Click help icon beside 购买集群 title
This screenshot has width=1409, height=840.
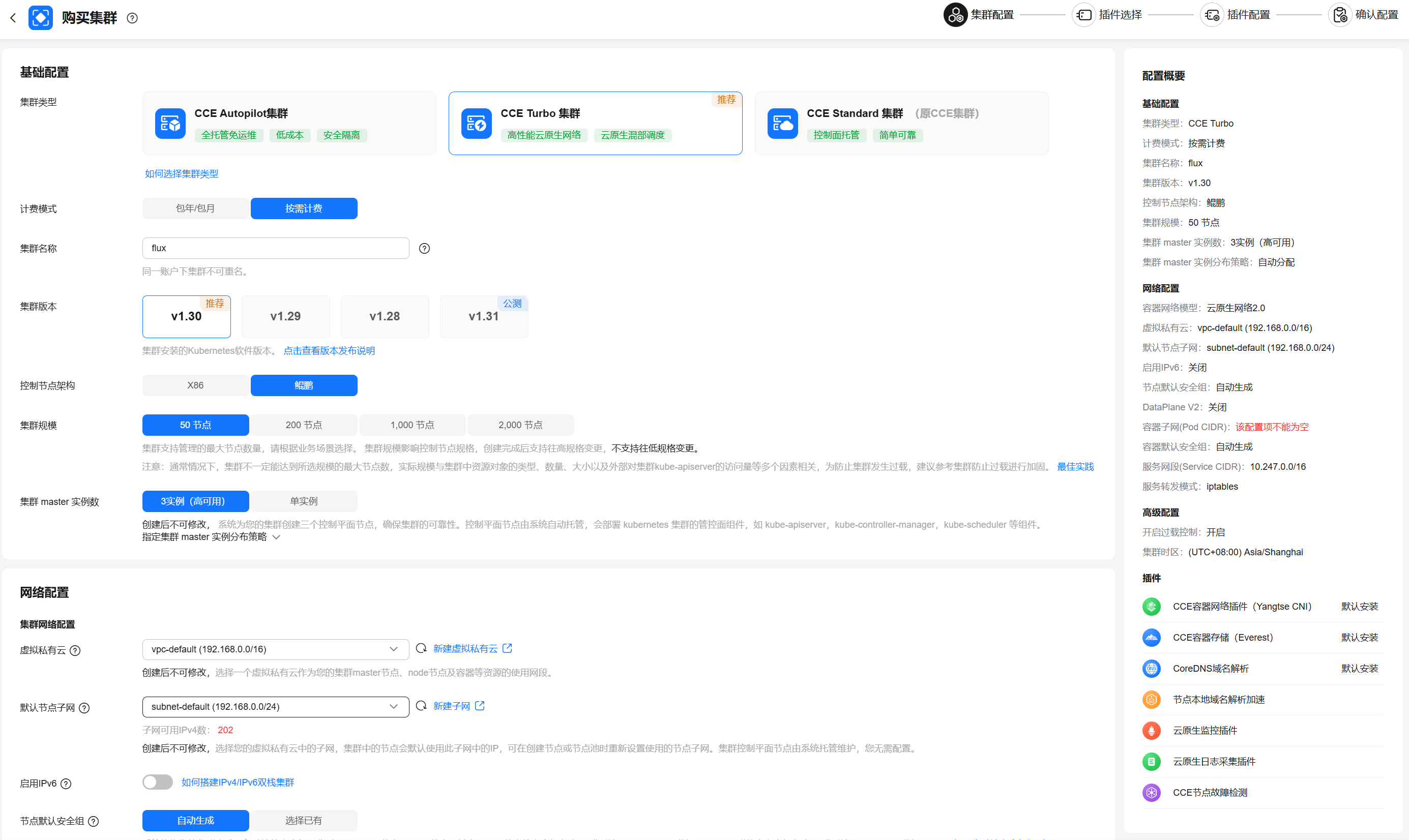[x=132, y=18]
